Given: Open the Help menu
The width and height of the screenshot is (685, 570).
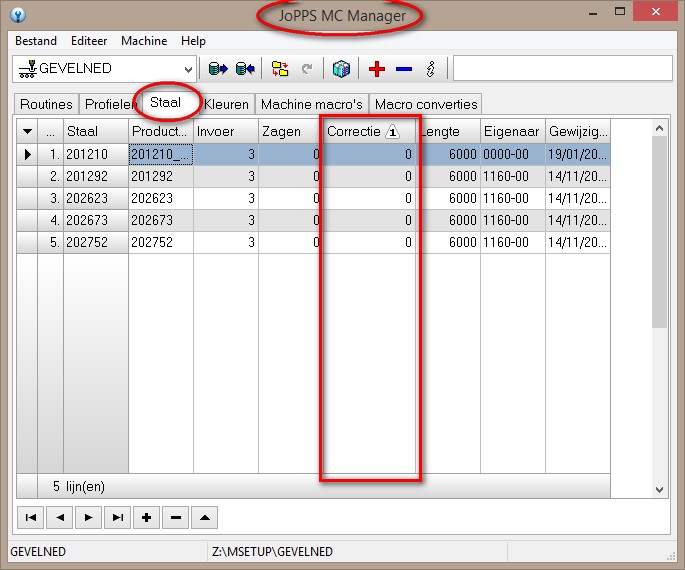Looking at the screenshot, I should [193, 41].
